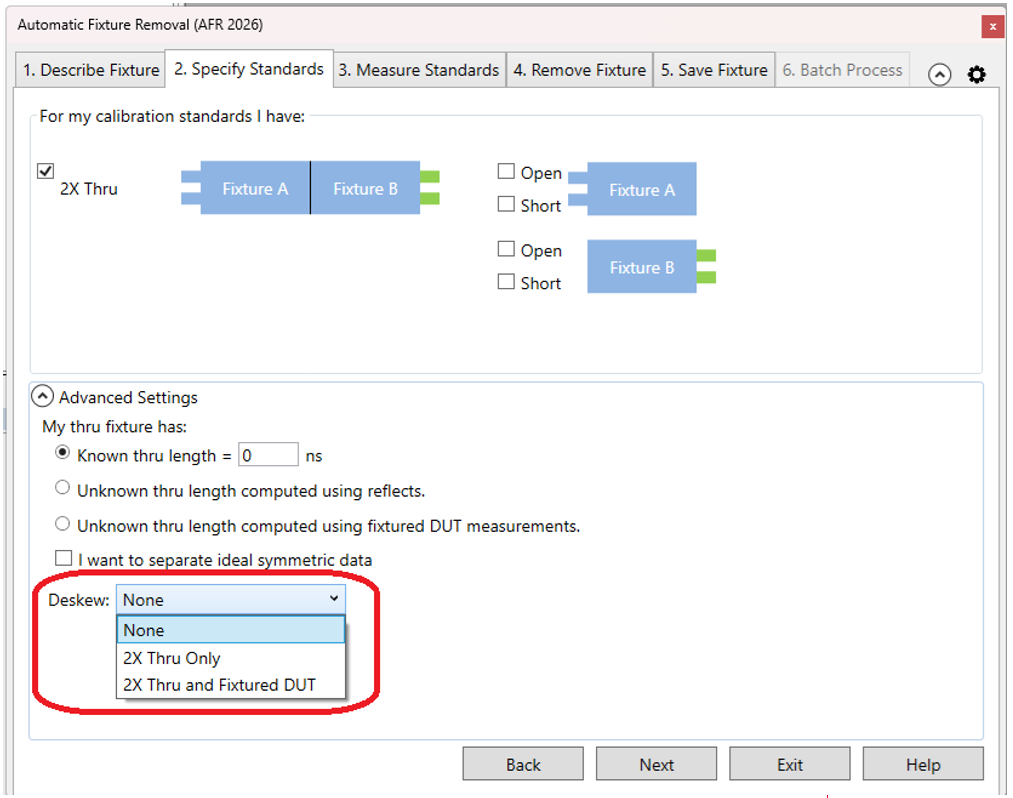Click the Deskew dropdown arrow
Image resolution: width=1013 pixels, height=798 pixels.
(333, 599)
